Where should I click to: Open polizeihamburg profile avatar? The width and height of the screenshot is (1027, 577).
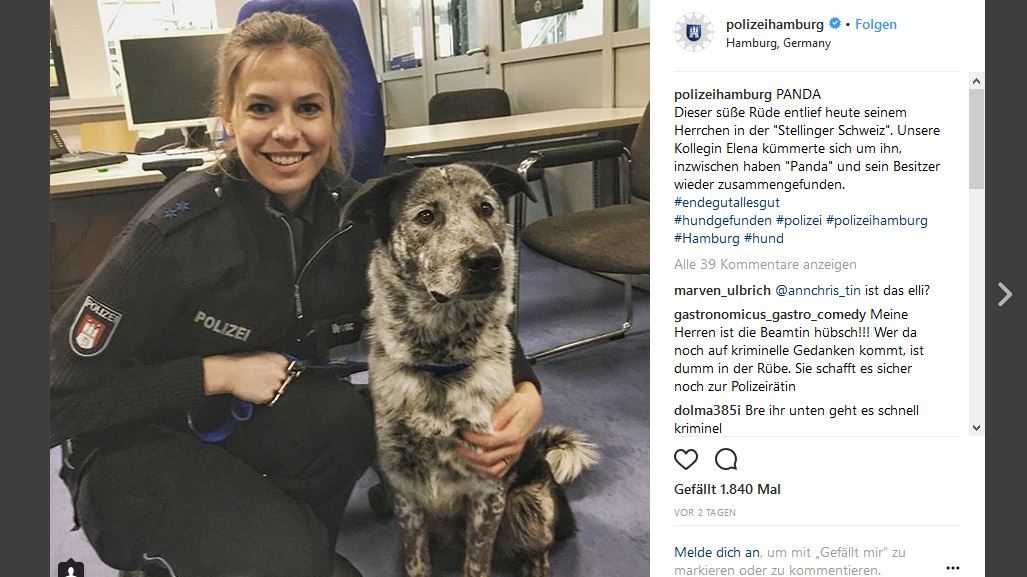[694, 32]
